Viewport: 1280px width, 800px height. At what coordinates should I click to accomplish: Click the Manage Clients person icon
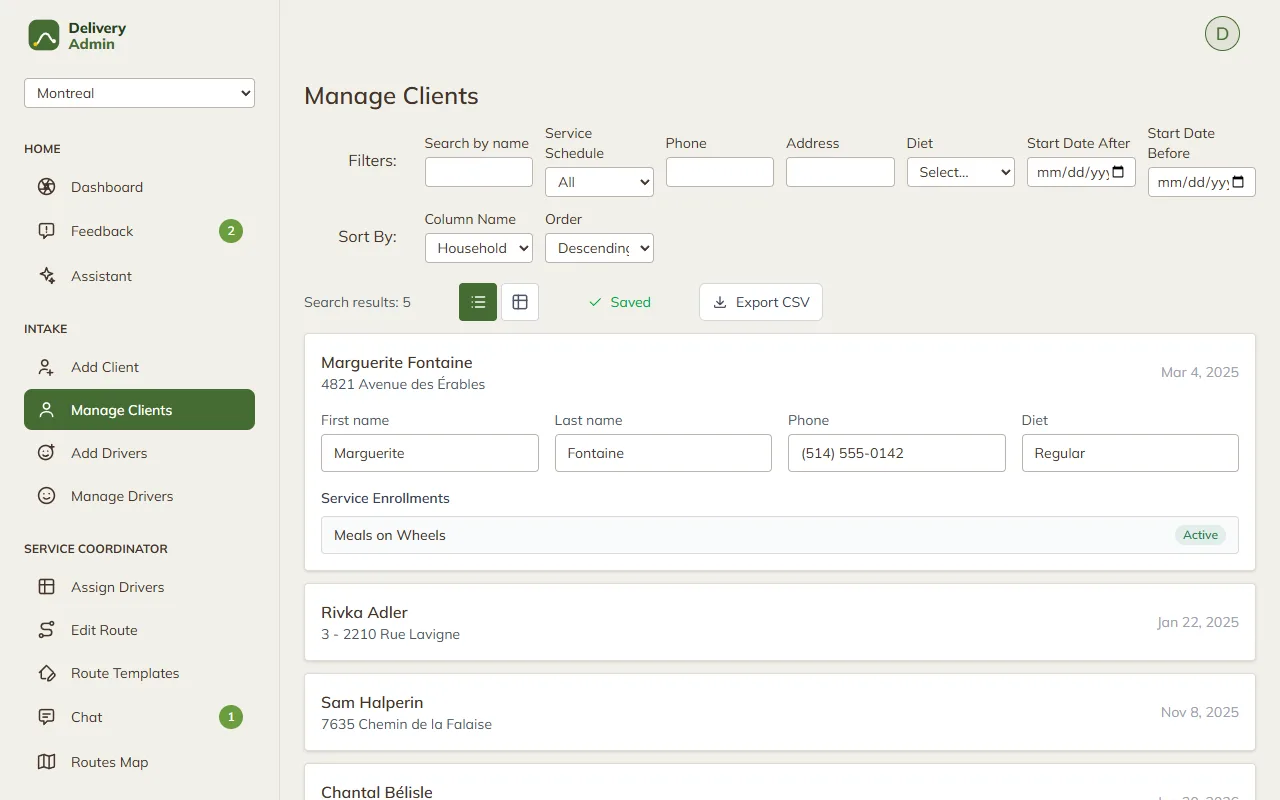pos(46,410)
